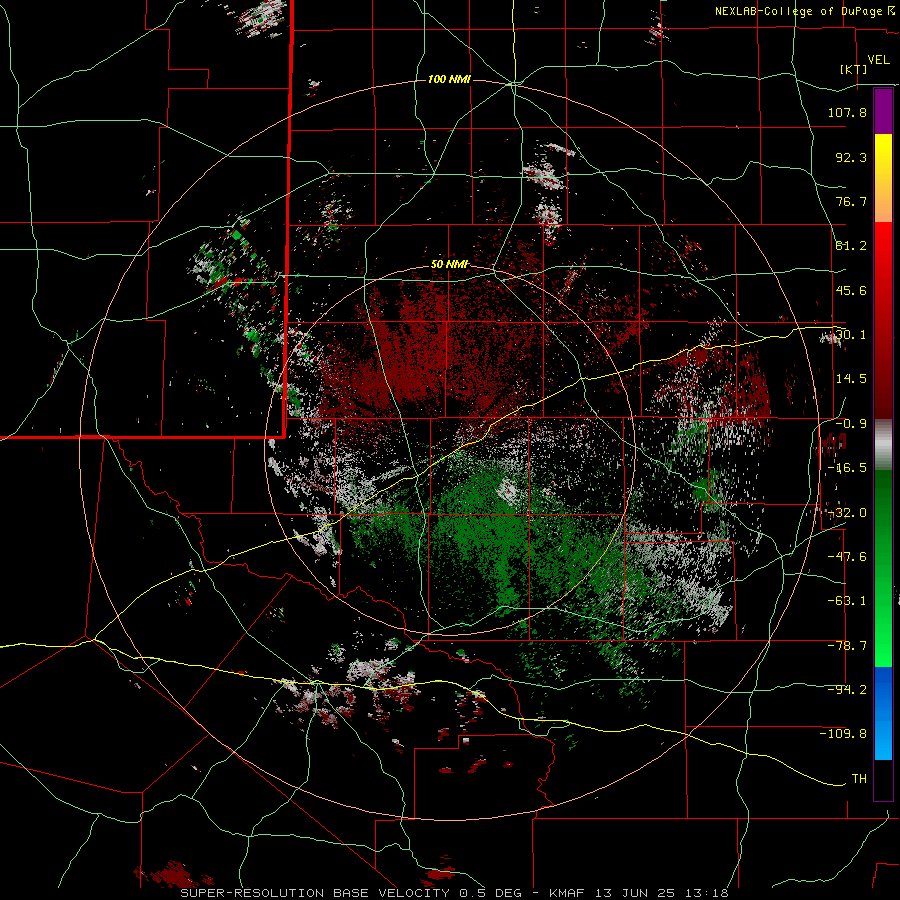The image size is (900, 900).
Task: Click the -78.7 velocity scale value
Action: [847, 646]
